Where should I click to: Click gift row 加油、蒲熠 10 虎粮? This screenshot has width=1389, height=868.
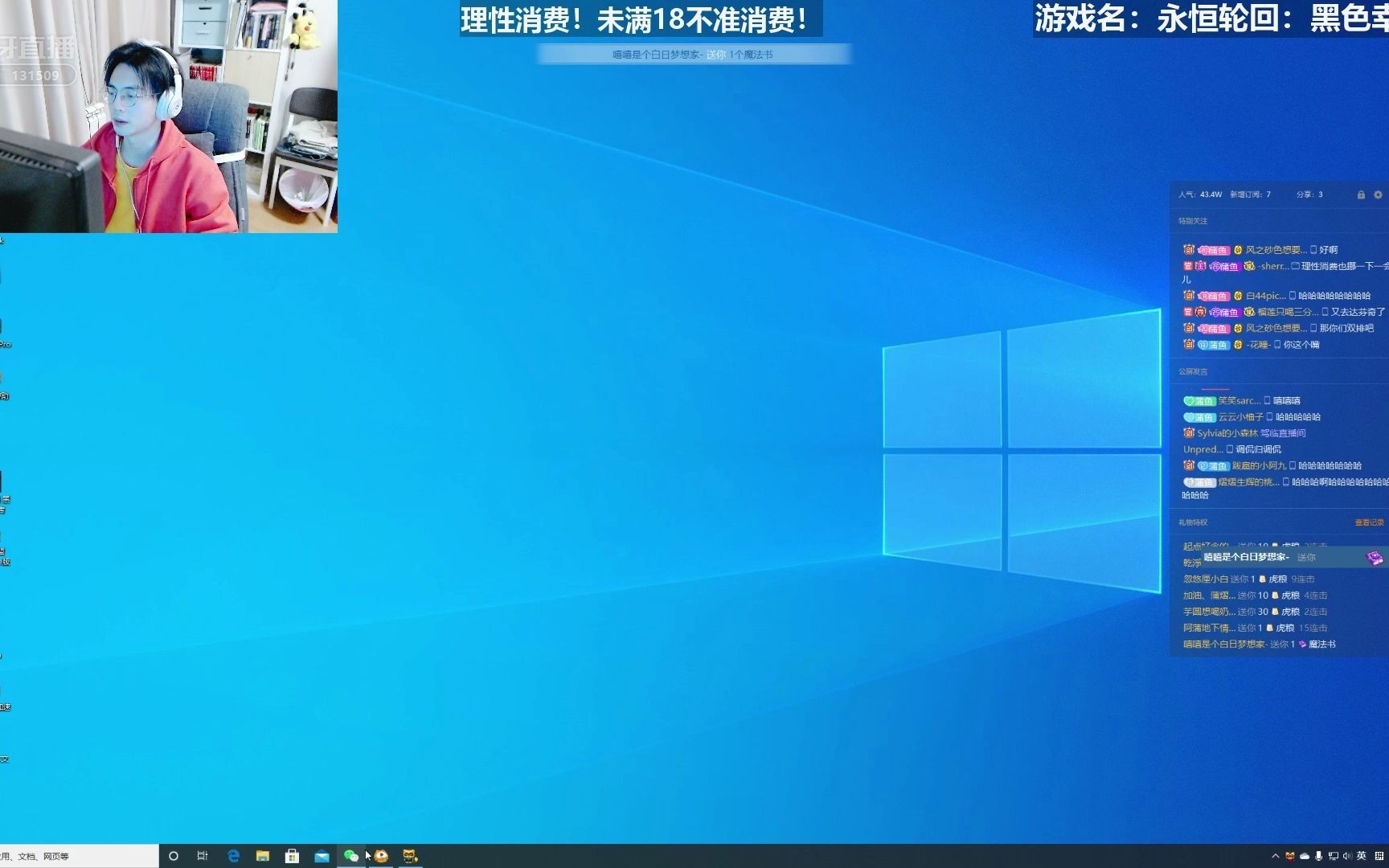click(x=1255, y=596)
